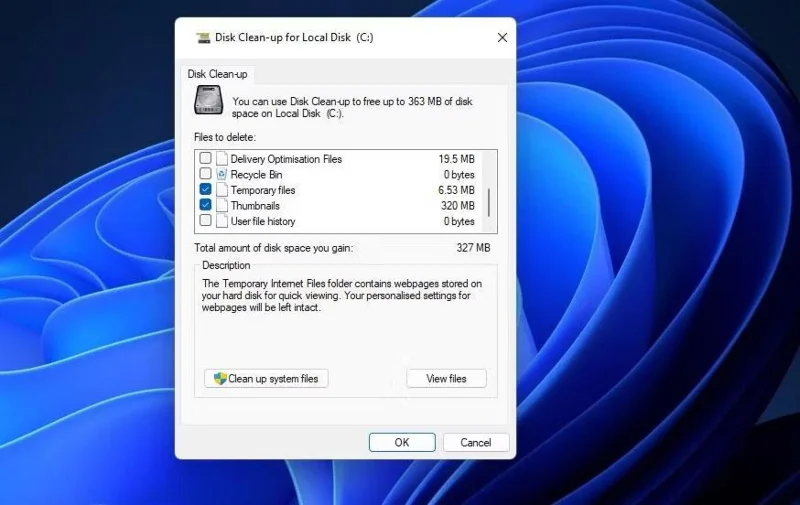Click the 327 MB total gain value
Screen dimensions: 800x505
point(473,248)
